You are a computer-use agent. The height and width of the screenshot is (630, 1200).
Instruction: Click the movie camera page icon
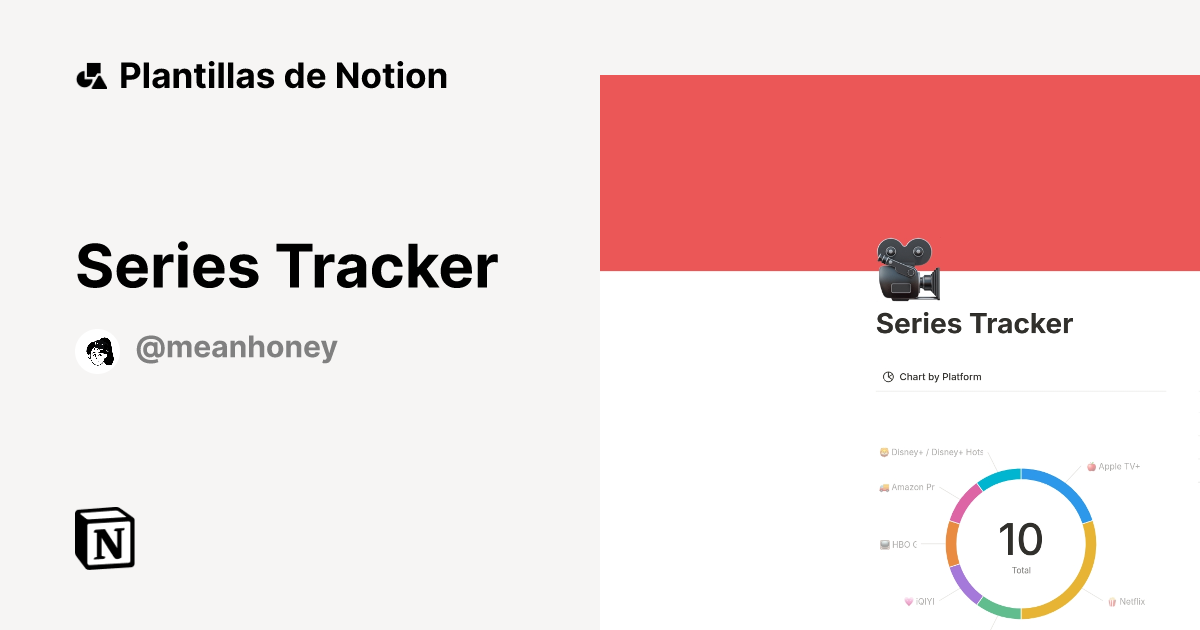point(906,268)
